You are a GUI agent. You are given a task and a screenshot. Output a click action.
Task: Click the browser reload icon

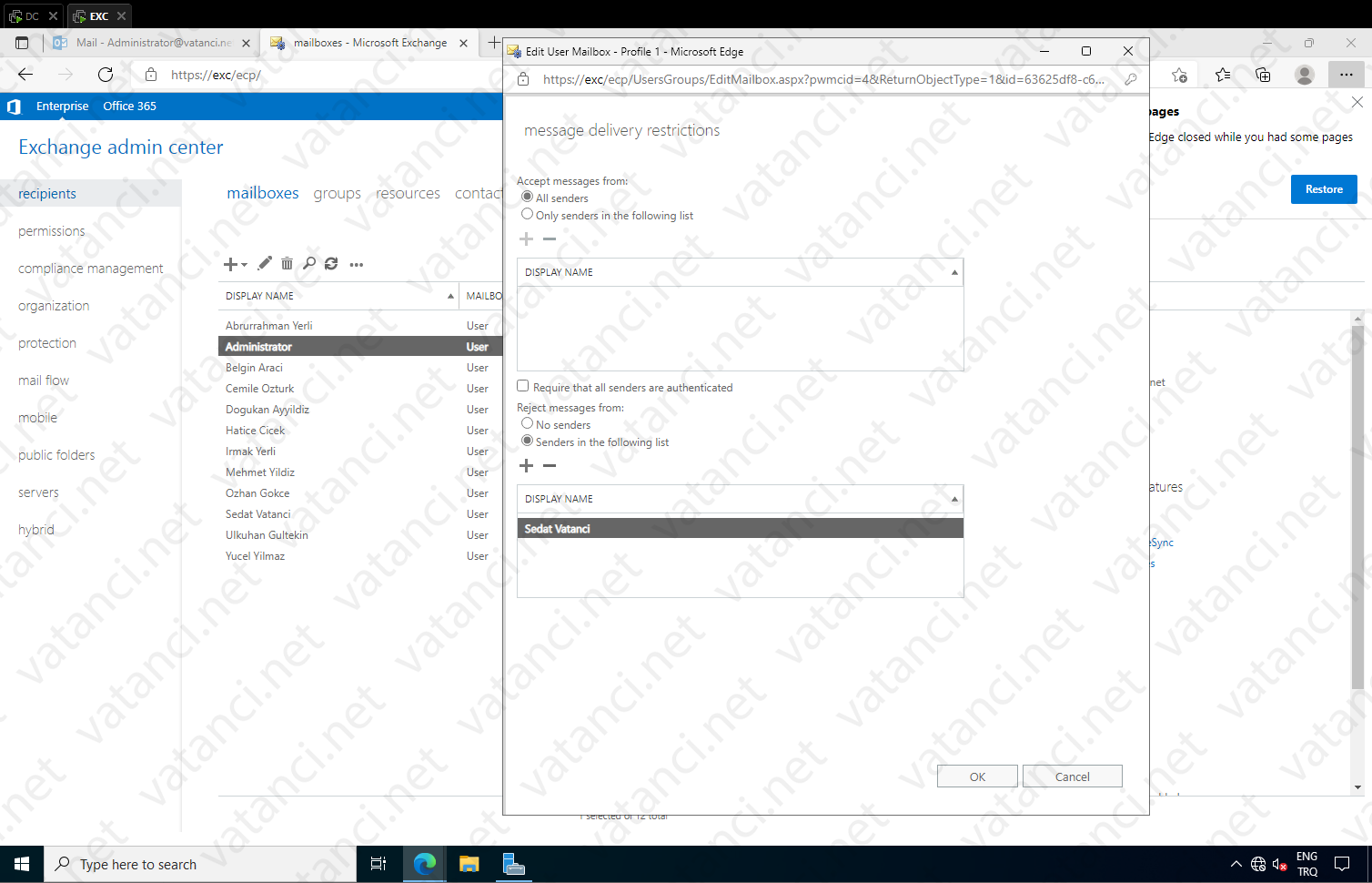pyautogui.click(x=106, y=75)
